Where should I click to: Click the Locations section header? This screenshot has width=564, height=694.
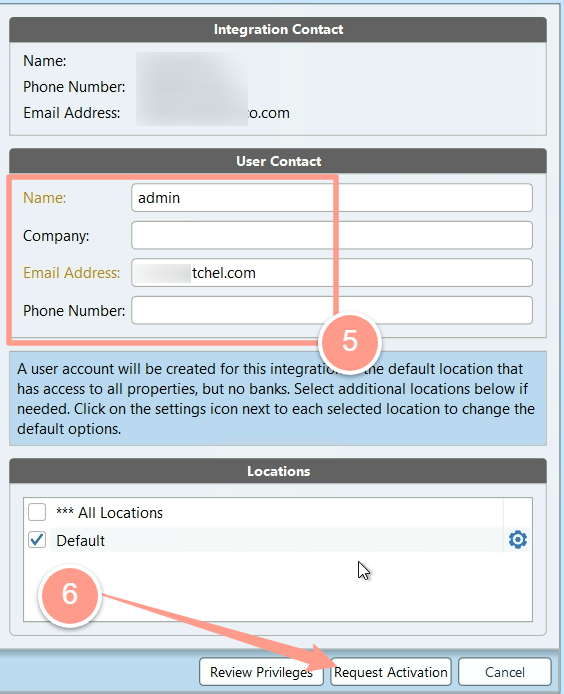(x=278, y=471)
